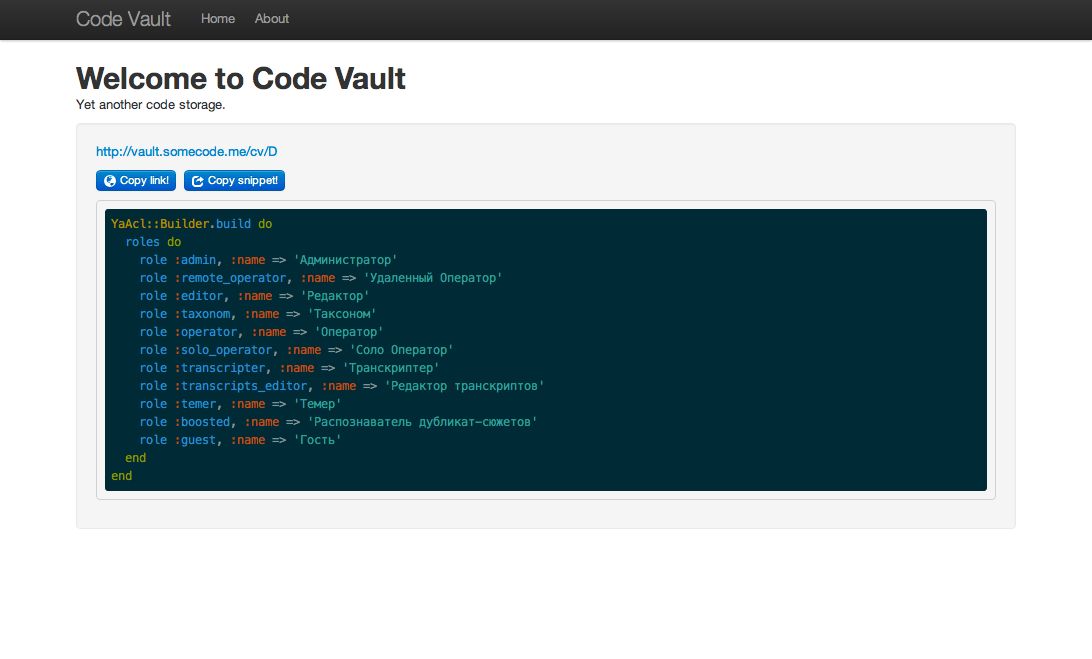Viewport: 1092px width, 659px height.
Task: Select the roles do line in the code
Action: click(x=153, y=241)
